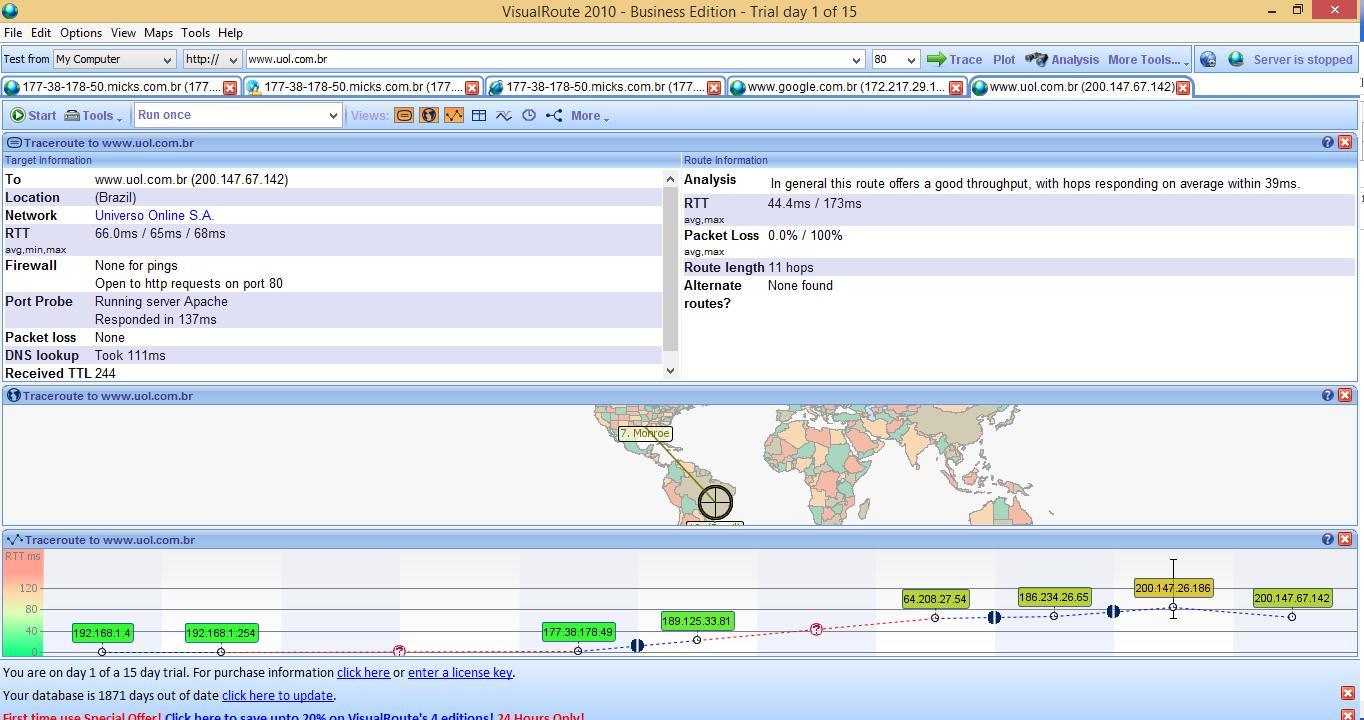Click here to update database link
Image resolution: width=1364 pixels, height=720 pixels.
tap(277, 695)
